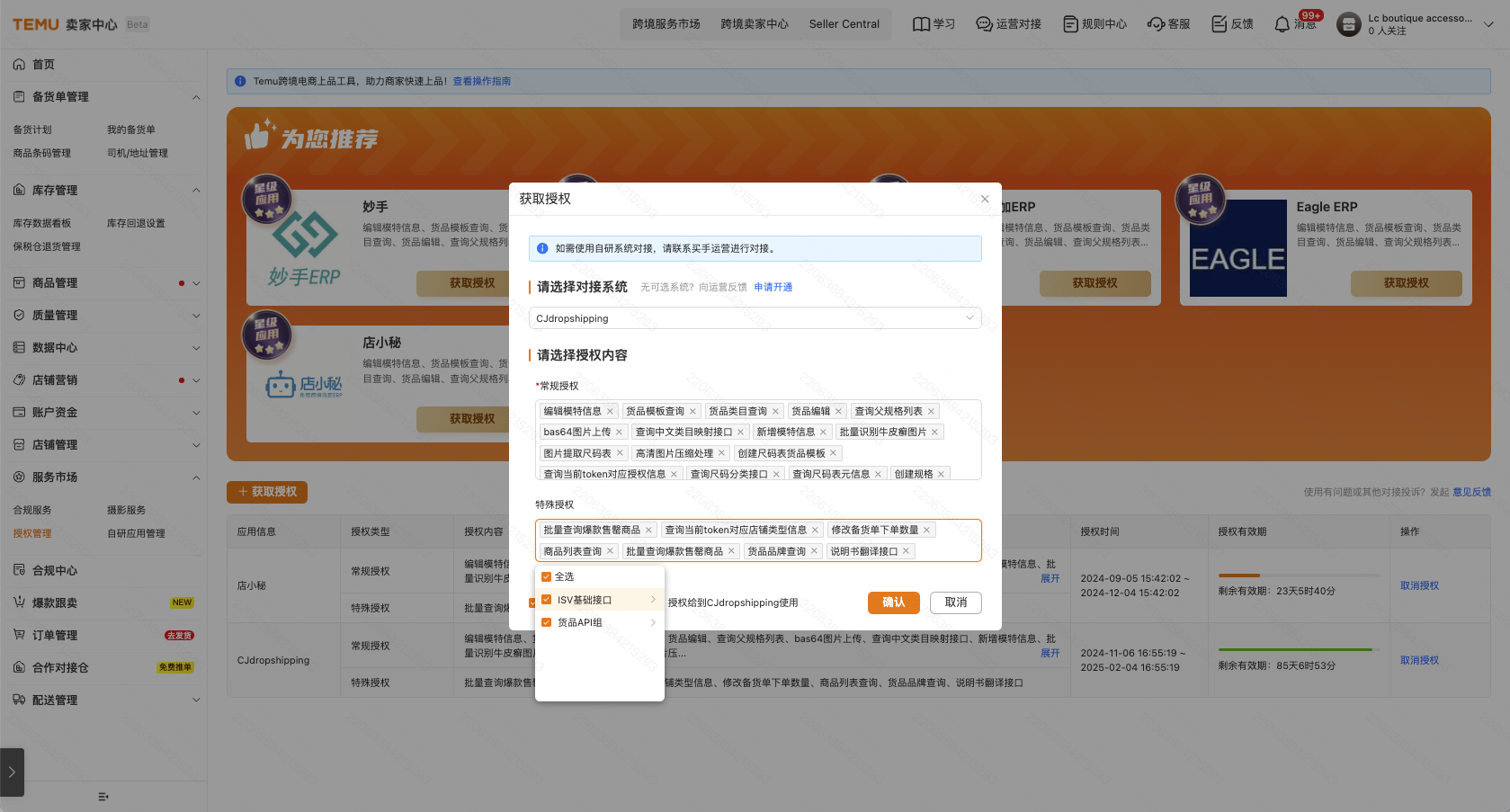
Task: Remove the 高清图片压缩处理 tag
Action: coord(721,453)
